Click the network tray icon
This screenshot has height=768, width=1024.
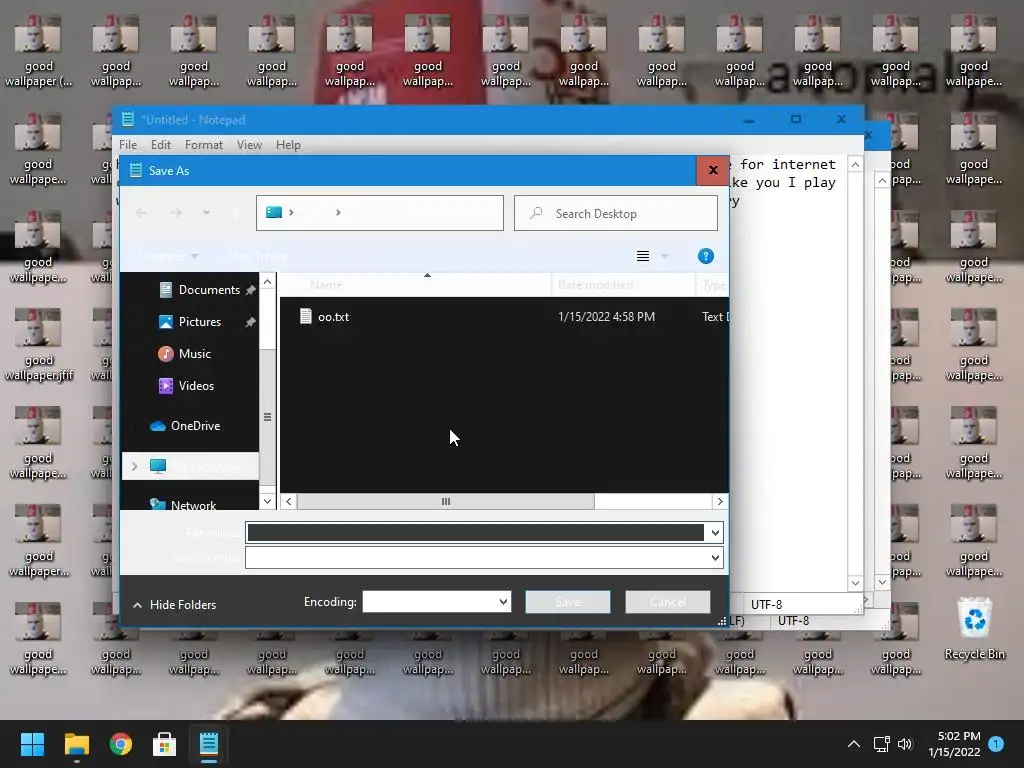click(881, 744)
